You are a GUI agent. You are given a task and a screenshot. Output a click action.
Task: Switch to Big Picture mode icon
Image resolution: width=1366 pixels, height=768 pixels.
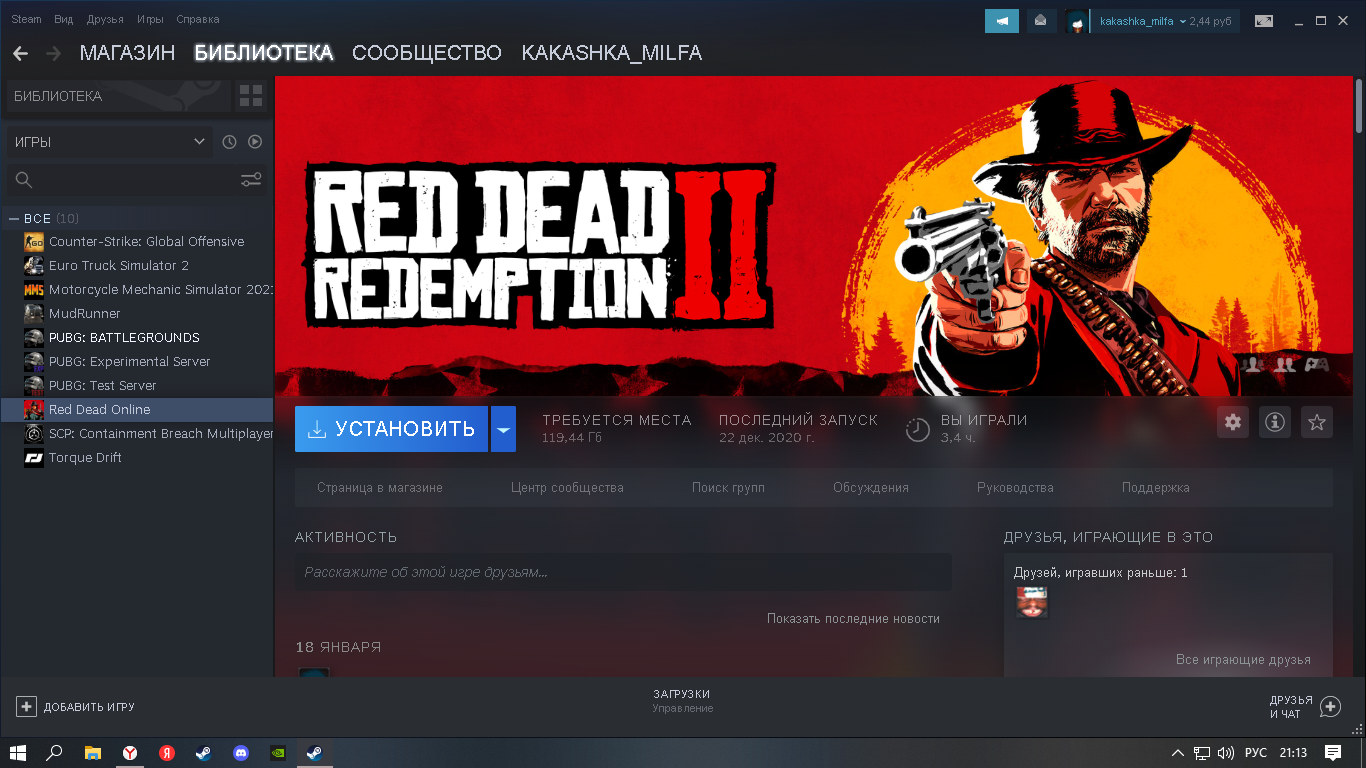1265,21
